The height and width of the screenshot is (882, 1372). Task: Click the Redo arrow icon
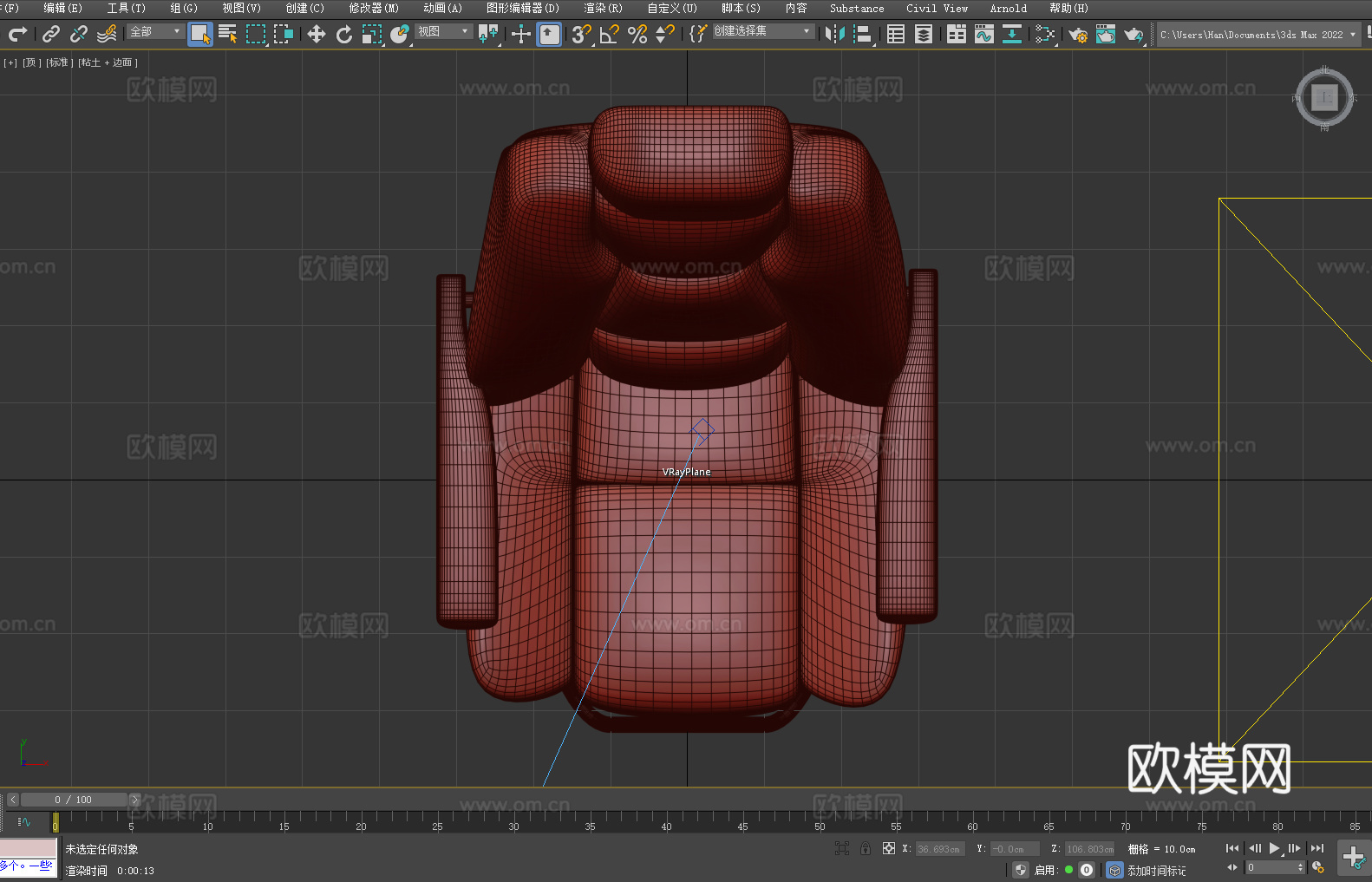(x=17, y=34)
